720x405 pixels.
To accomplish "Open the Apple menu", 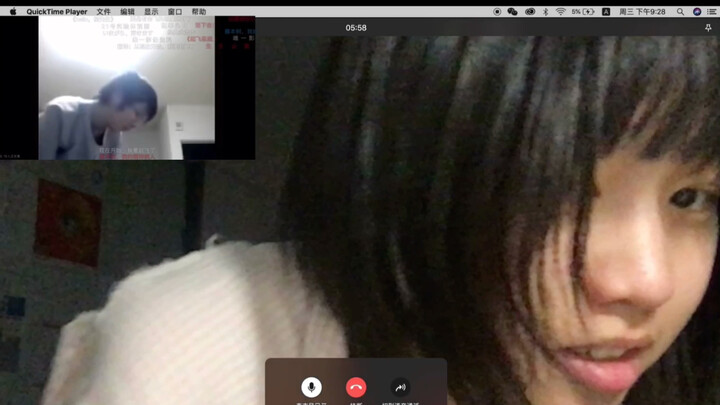I will (x=13, y=11).
